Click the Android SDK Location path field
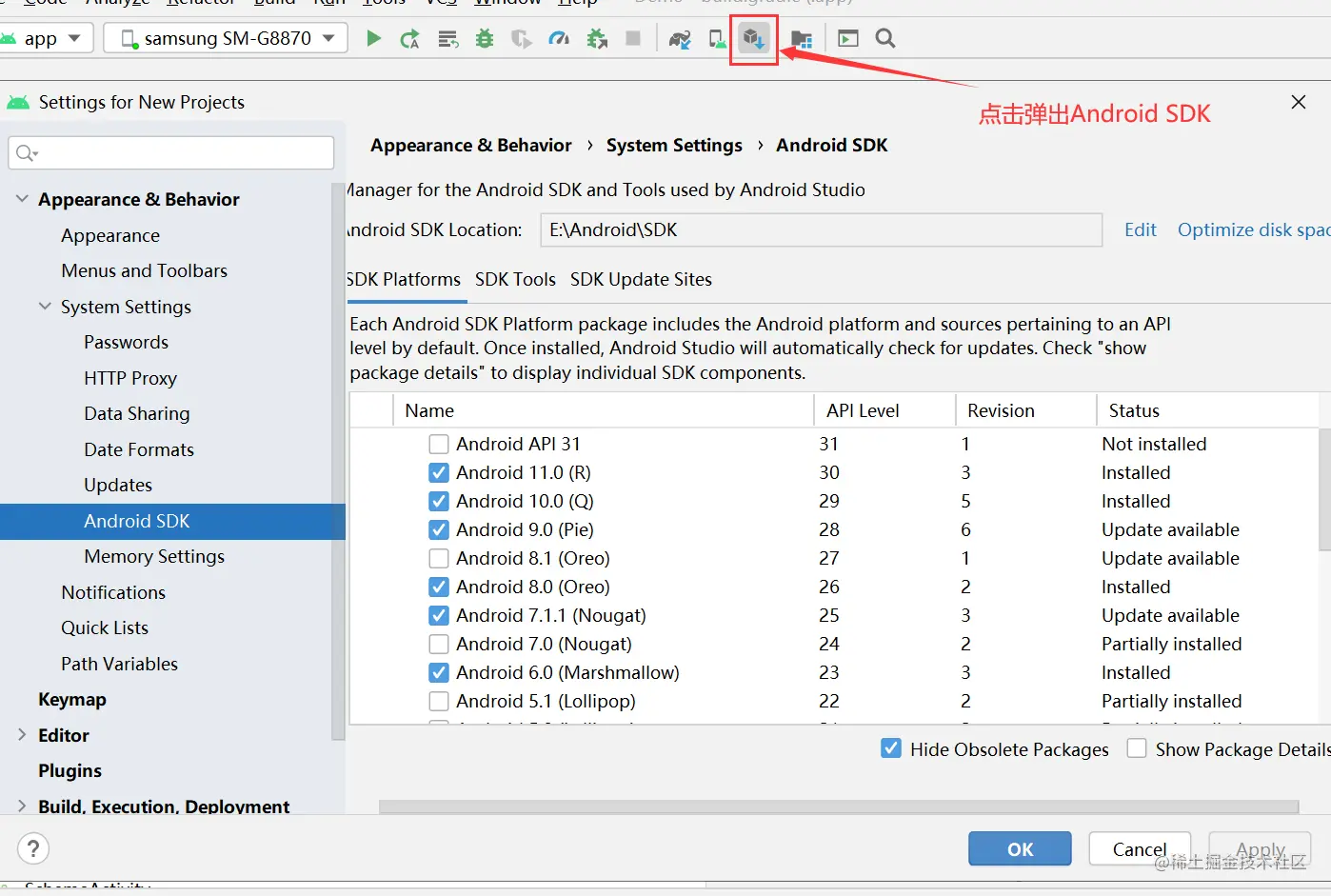The image size is (1331, 896). click(x=821, y=229)
